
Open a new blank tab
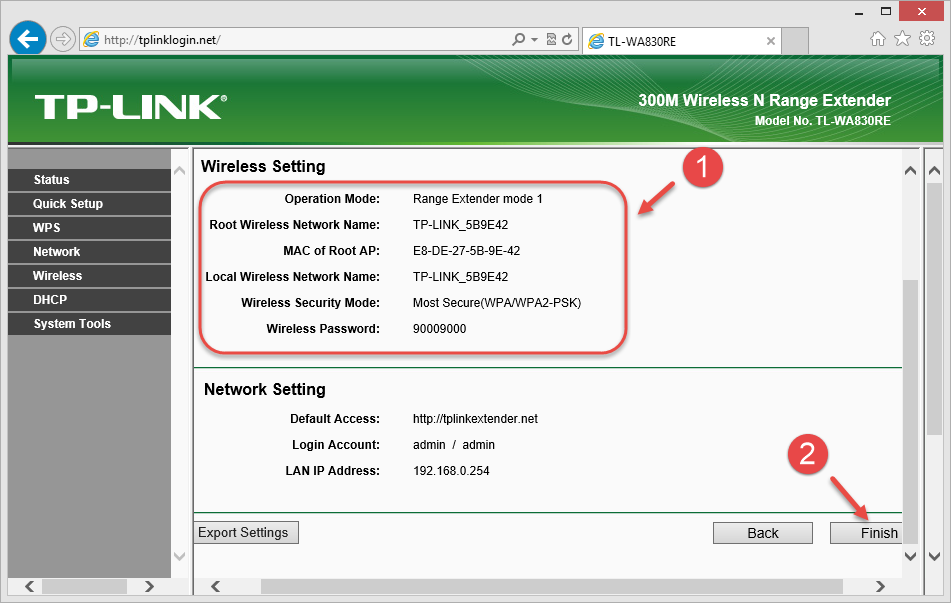click(795, 41)
